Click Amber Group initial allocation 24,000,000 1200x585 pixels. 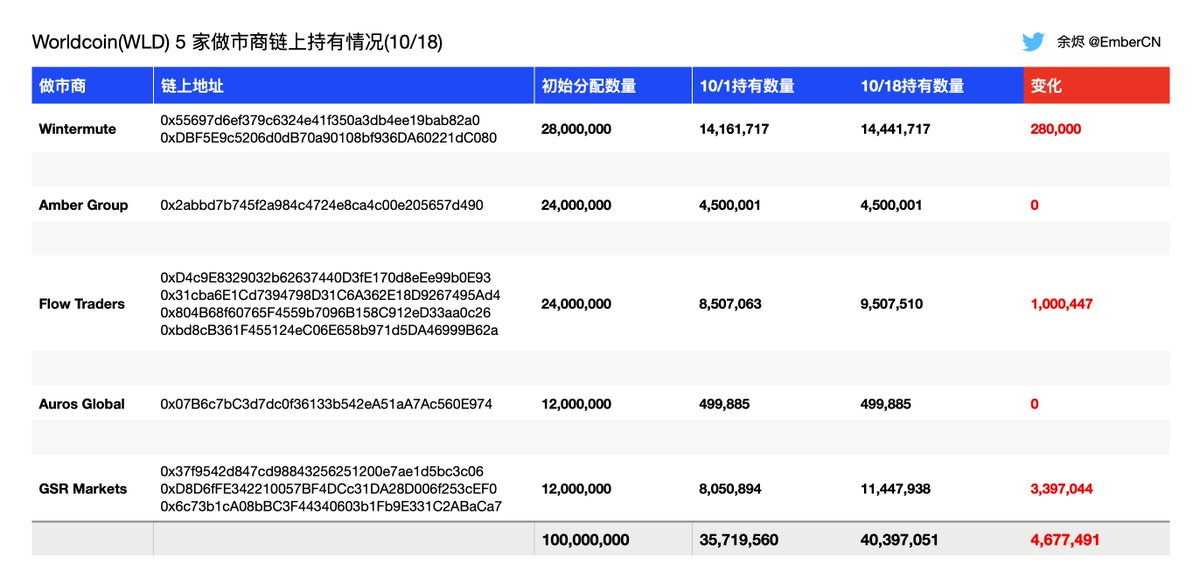click(576, 205)
